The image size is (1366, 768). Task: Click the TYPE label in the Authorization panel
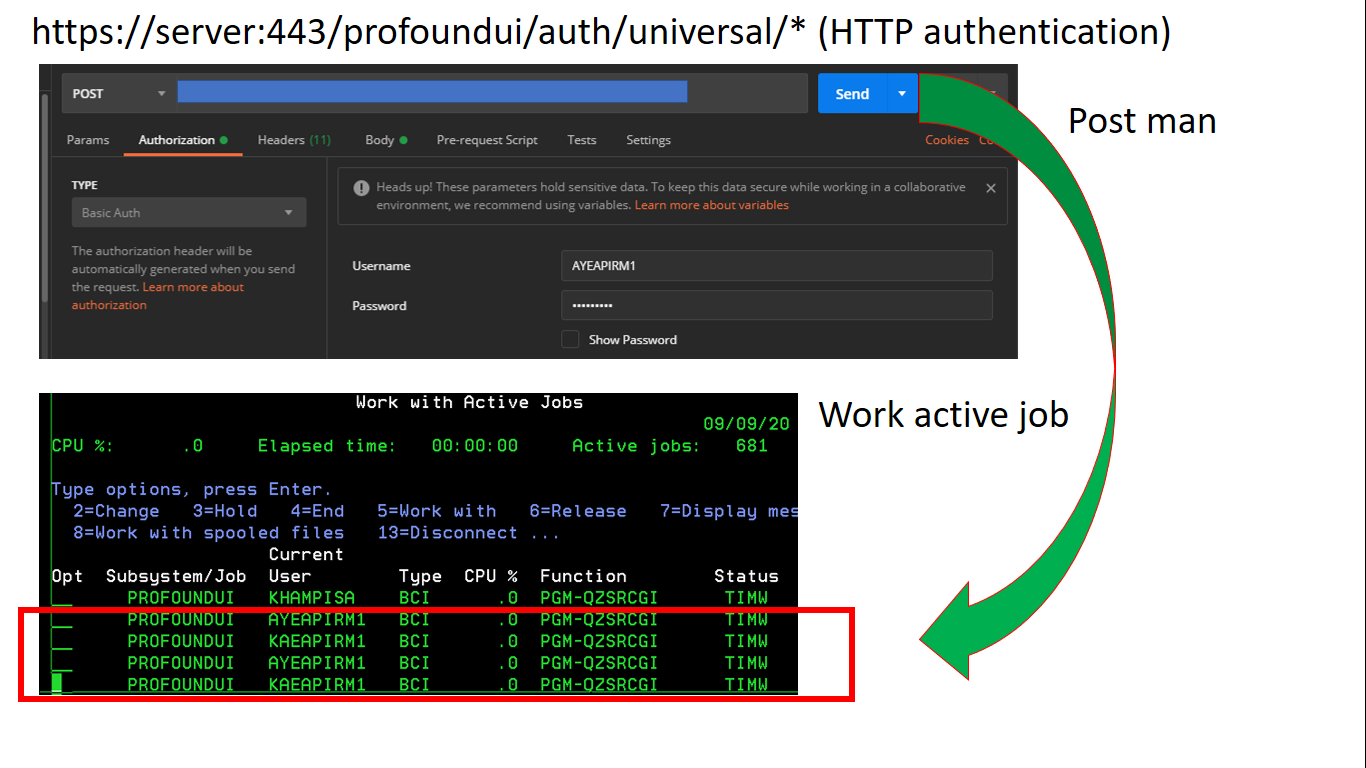tap(85, 185)
